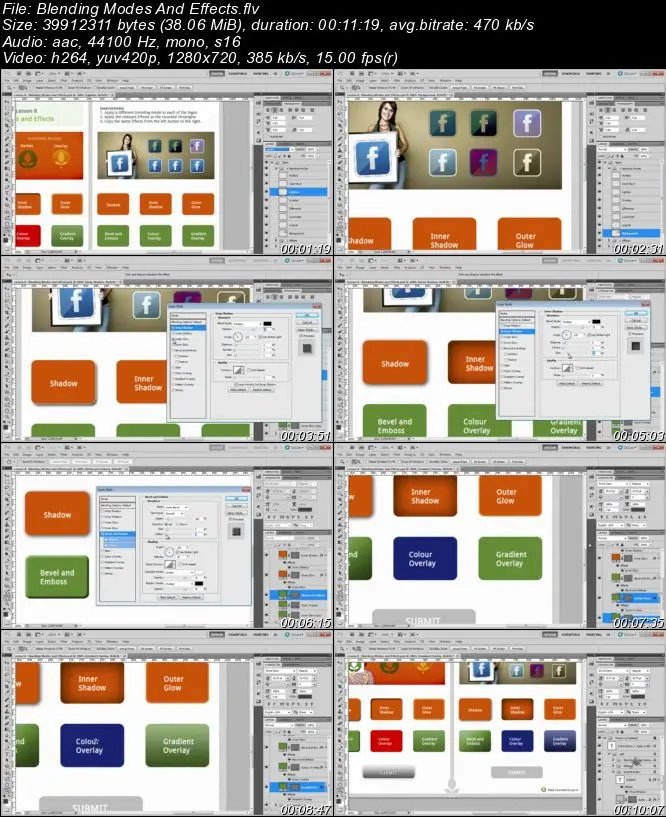Image resolution: width=666 pixels, height=817 pixels.
Task: Hide the Background layer in the 00:01:19 frame
Action: click(x=266, y=232)
